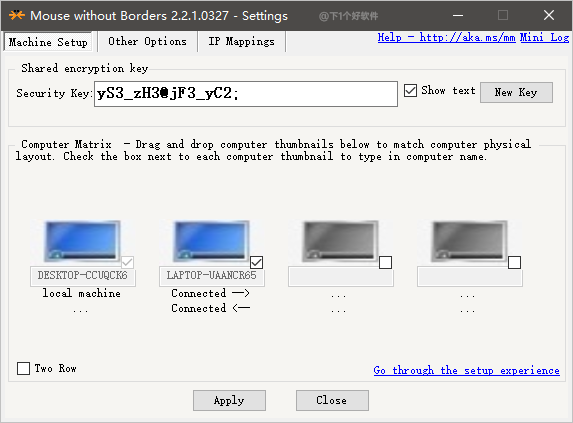Click the fourth empty gray monitor thumbnail
Image resolution: width=573 pixels, height=423 pixels.
[469, 241]
